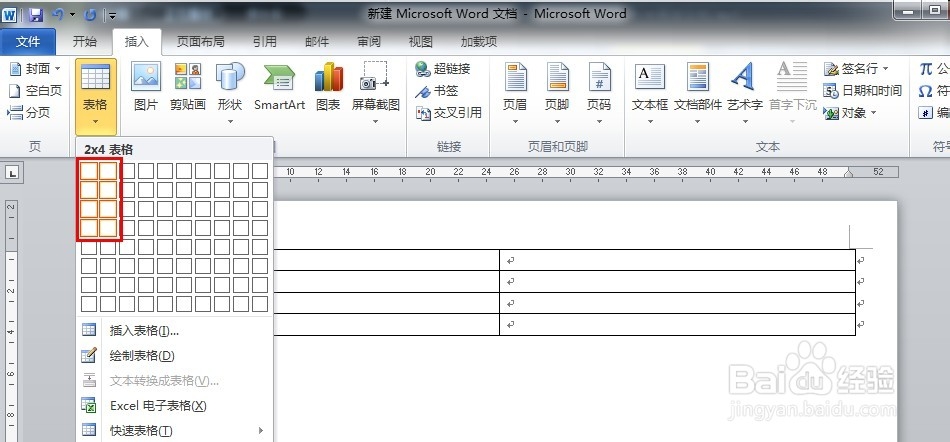Open the 文本框 text box gallery
The width and height of the screenshot is (950, 442).
(x=649, y=94)
